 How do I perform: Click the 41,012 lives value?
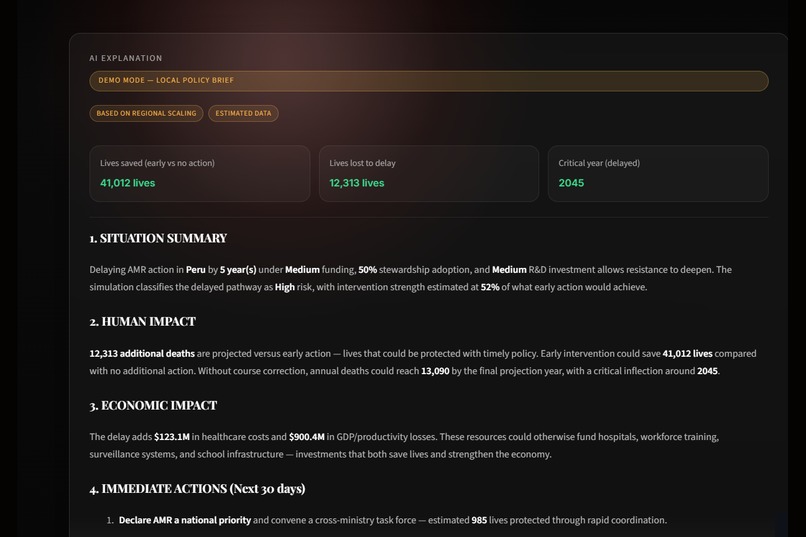point(127,183)
